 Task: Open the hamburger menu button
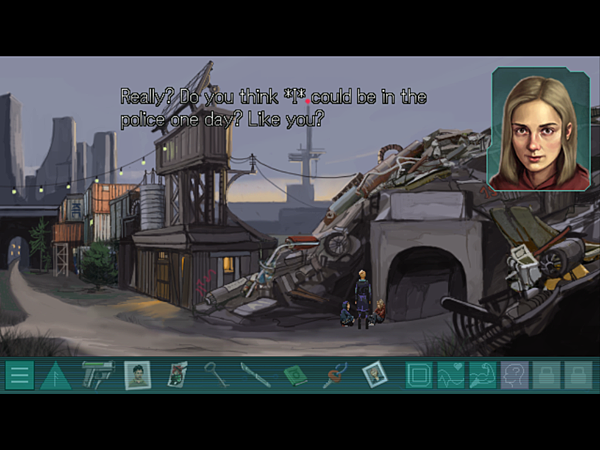(20, 375)
